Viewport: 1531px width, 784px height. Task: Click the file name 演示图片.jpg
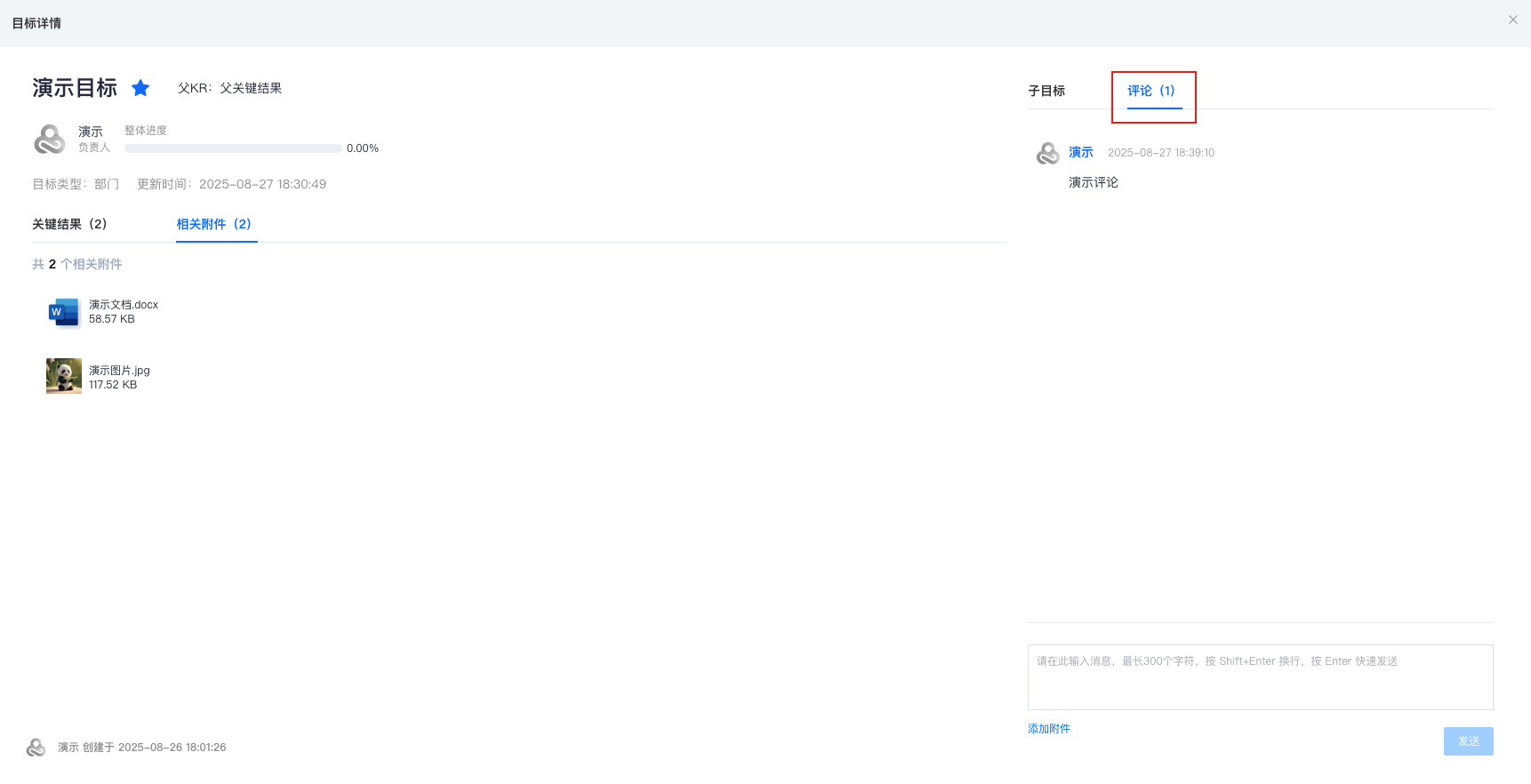(119, 371)
